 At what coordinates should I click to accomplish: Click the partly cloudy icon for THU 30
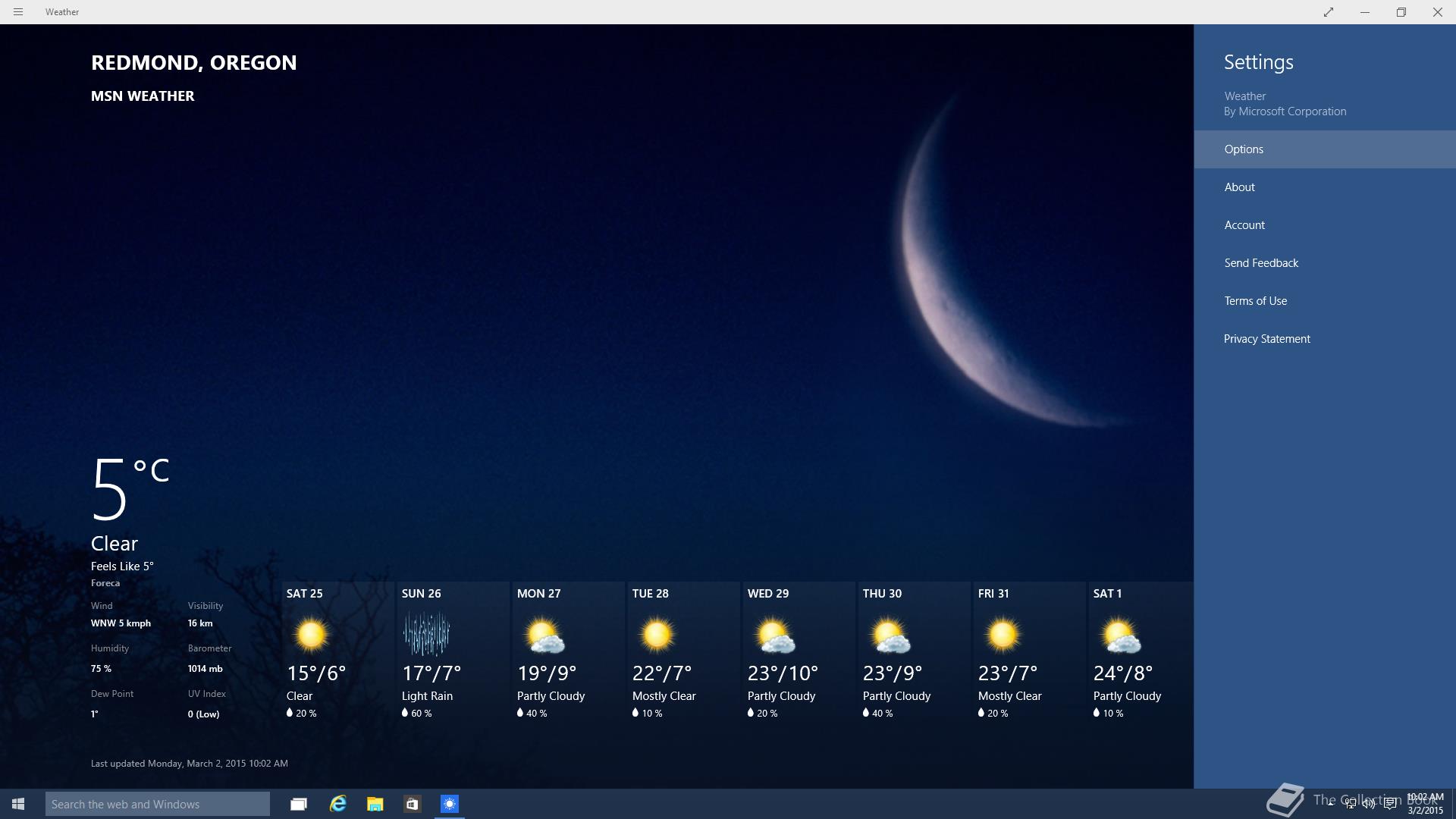click(x=890, y=636)
